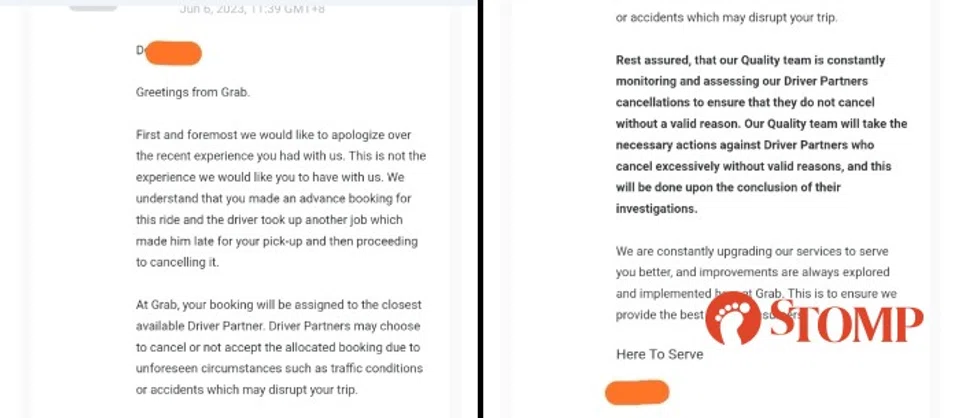
Task: Click the bold word 'investigations.'
Action: coord(656,209)
